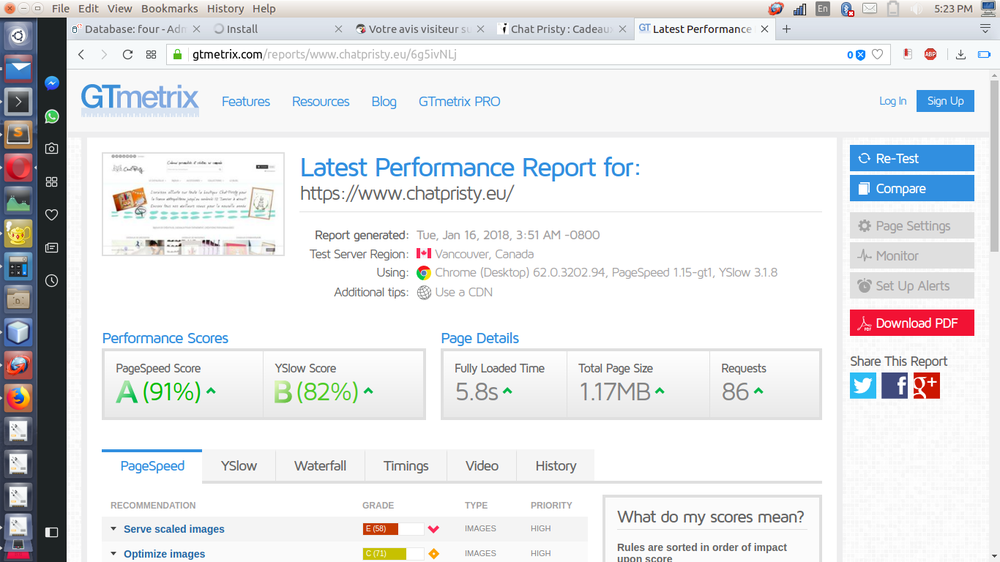Open Messenger in the Opera sidebar
This screenshot has height=562, width=1000.
[x=52, y=83]
